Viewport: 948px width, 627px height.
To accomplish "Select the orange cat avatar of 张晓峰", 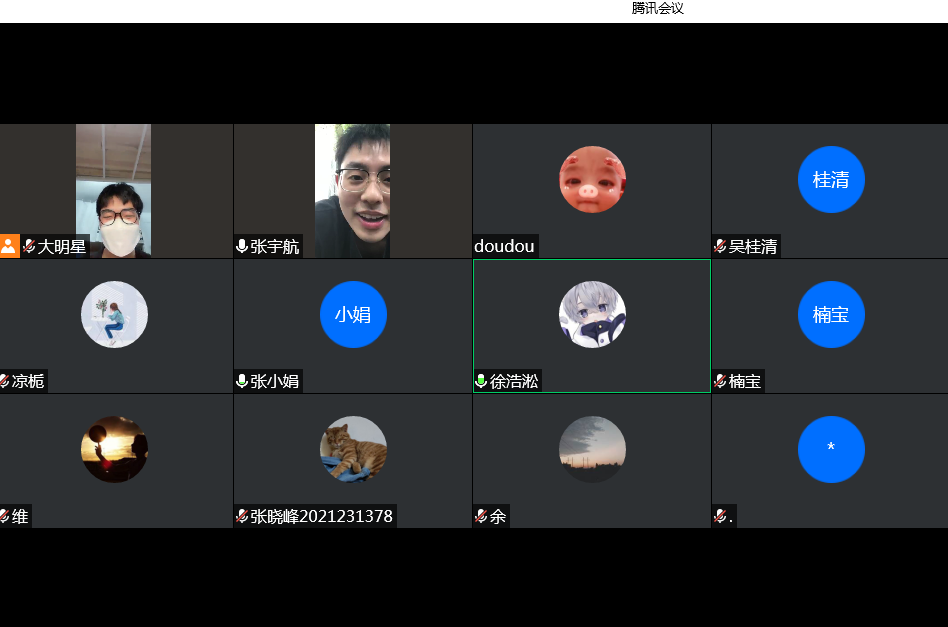I will click(353, 449).
